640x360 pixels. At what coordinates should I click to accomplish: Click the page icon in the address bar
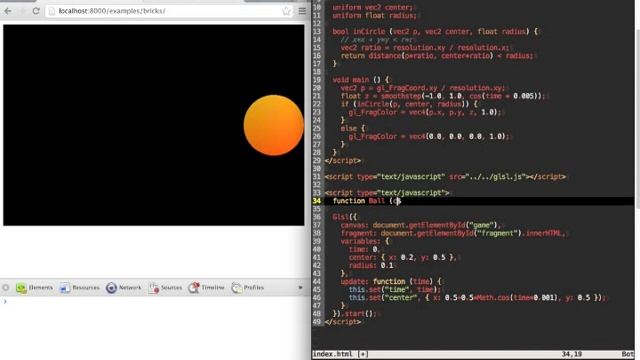pos(52,11)
